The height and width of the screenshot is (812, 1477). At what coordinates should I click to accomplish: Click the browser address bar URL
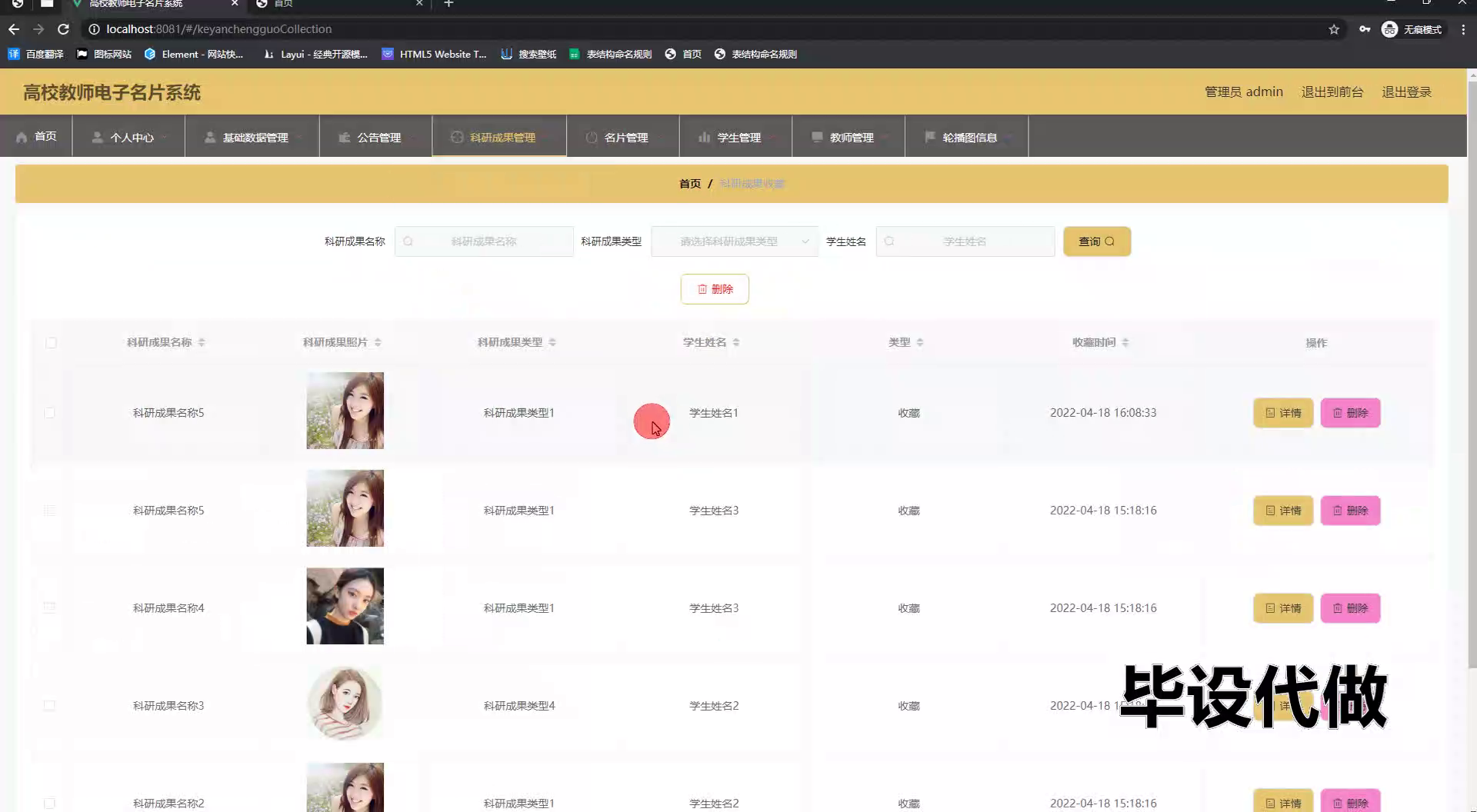[219, 29]
